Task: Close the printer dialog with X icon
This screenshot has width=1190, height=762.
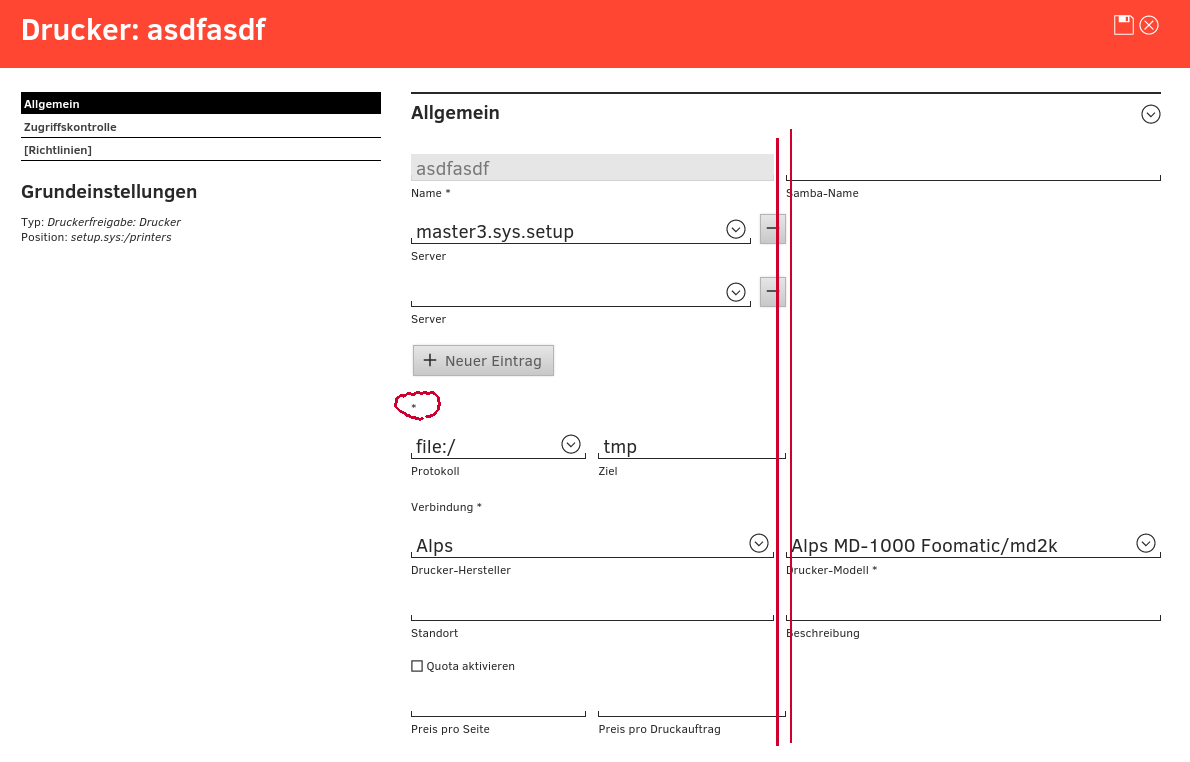Action: [1149, 25]
